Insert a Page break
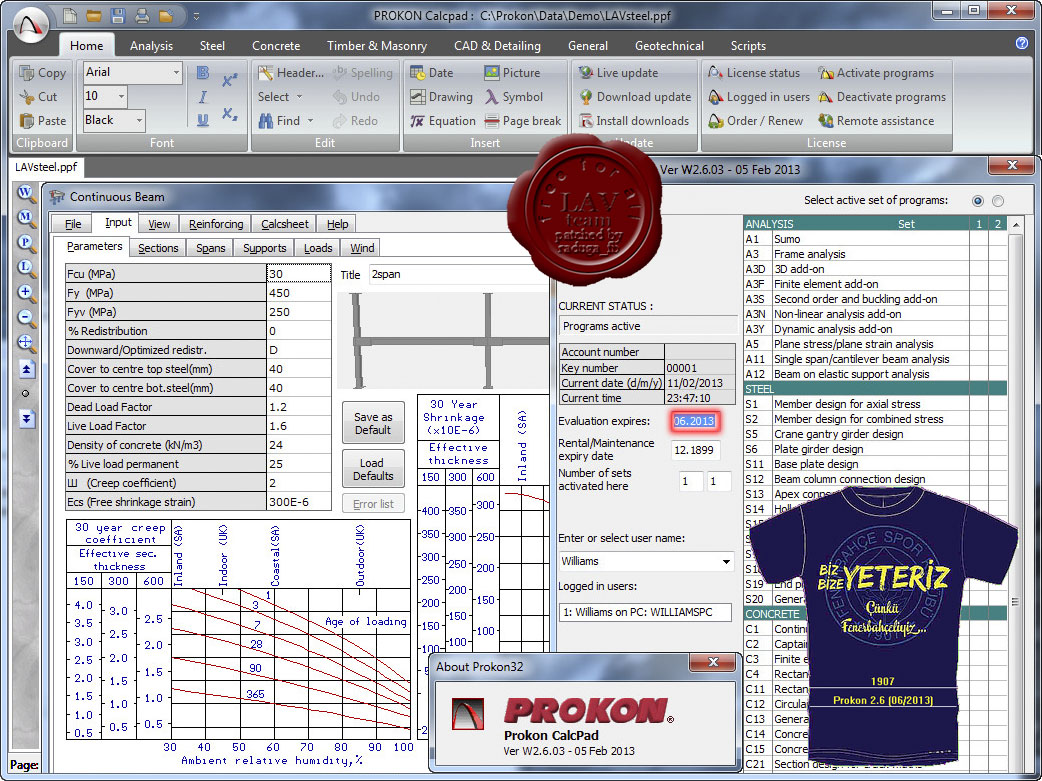Image resolution: width=1042 pixels, height=781 pixels. pos(523,121)
